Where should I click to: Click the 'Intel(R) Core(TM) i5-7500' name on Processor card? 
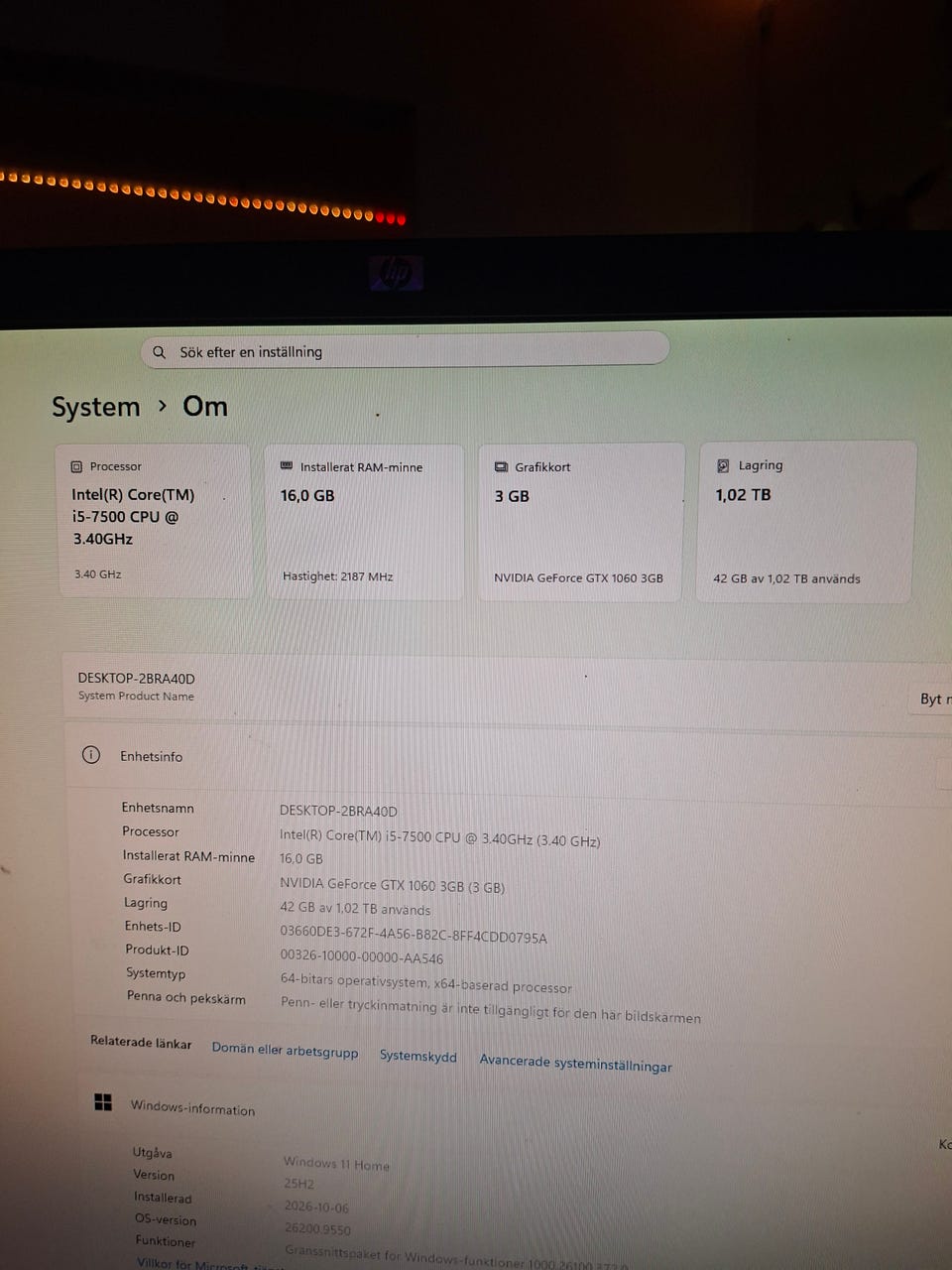(133, 516)
